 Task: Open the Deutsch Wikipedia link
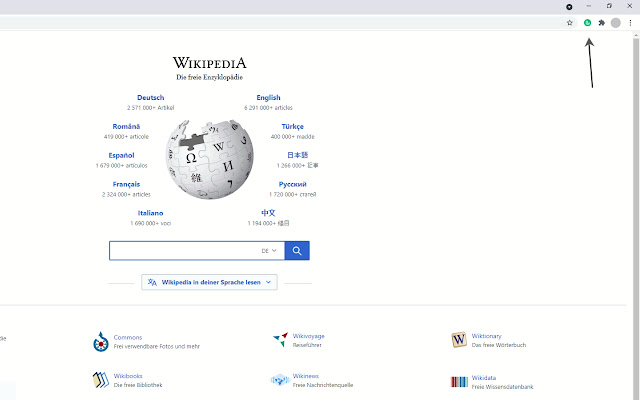coord(151,98)
